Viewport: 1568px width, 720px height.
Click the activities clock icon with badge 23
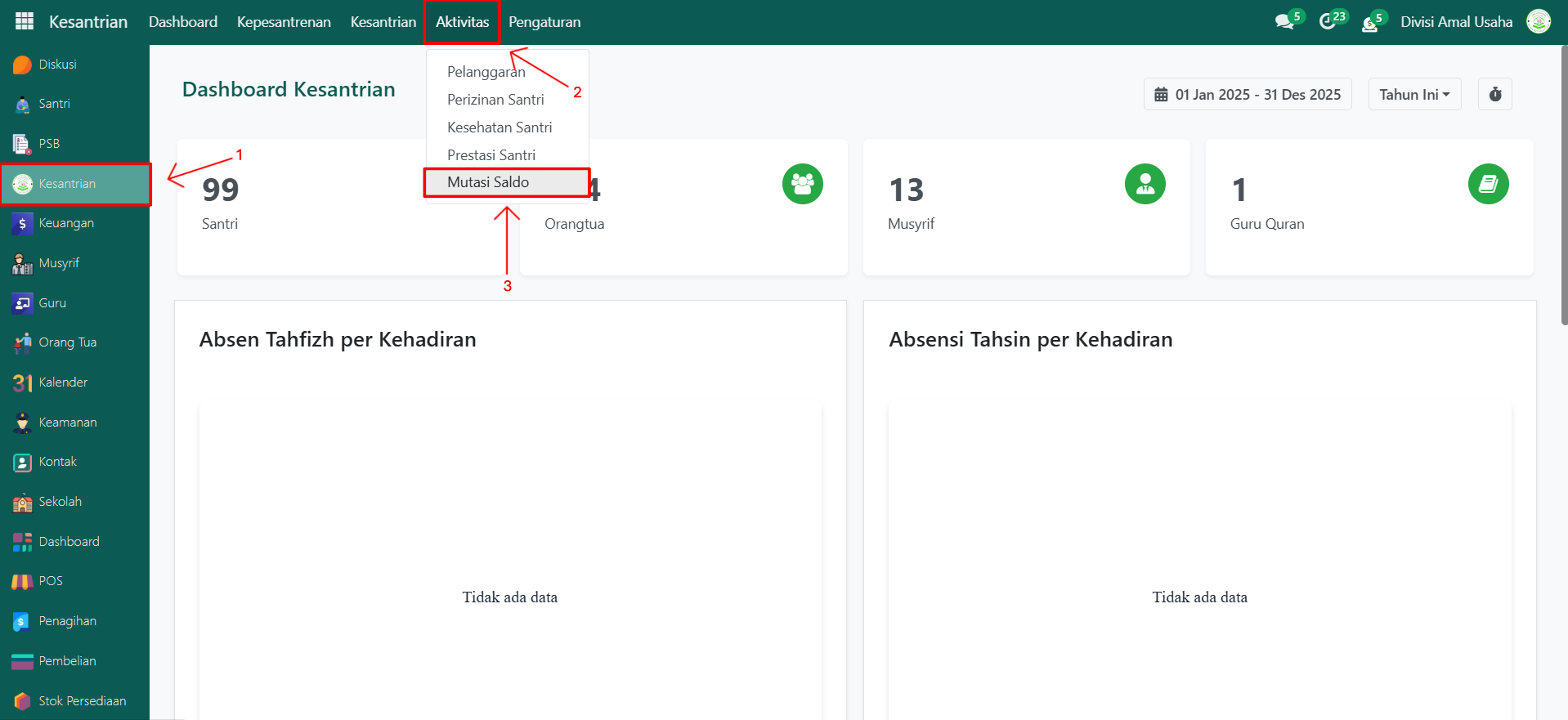1328,22
